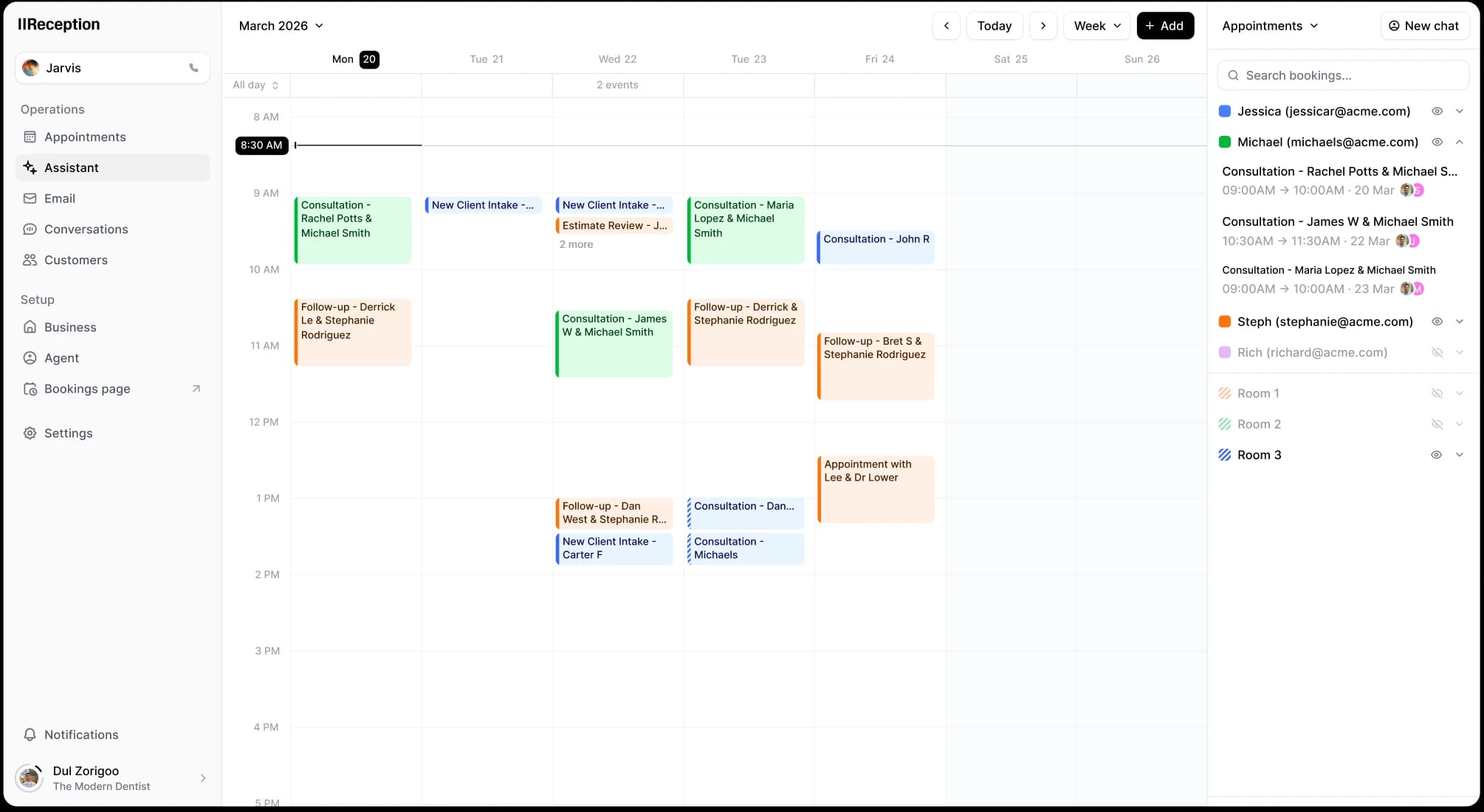The image size is (1484, 812).
Task: Click the Conversations chat bubble icon
Action: coord(30,229)
